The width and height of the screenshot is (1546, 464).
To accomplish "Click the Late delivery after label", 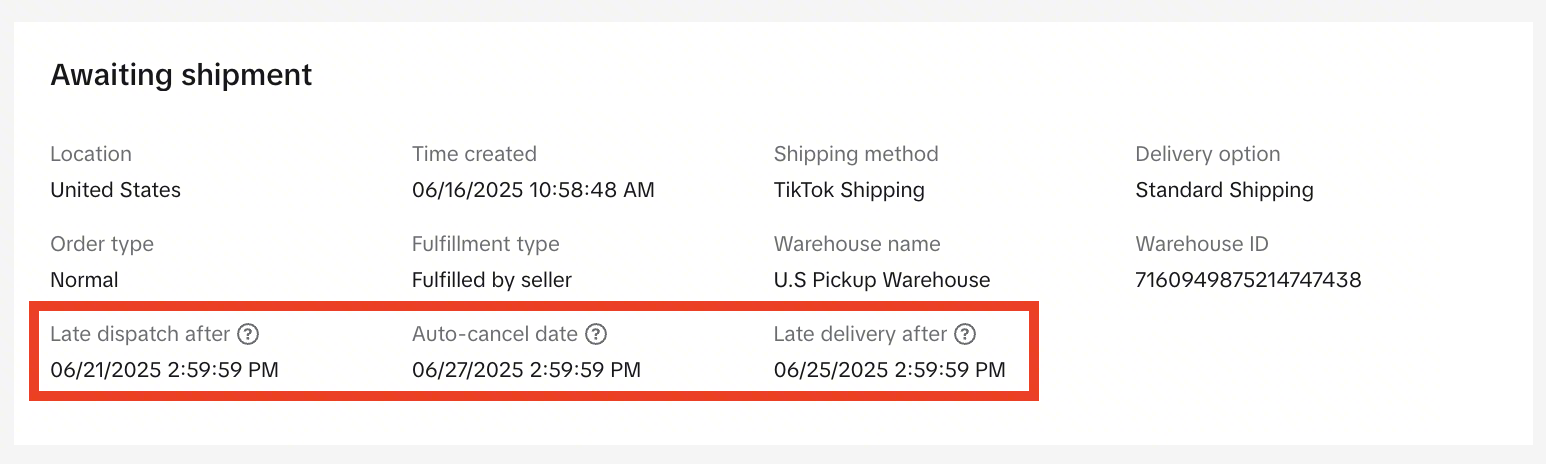I will tap(860, 334).
